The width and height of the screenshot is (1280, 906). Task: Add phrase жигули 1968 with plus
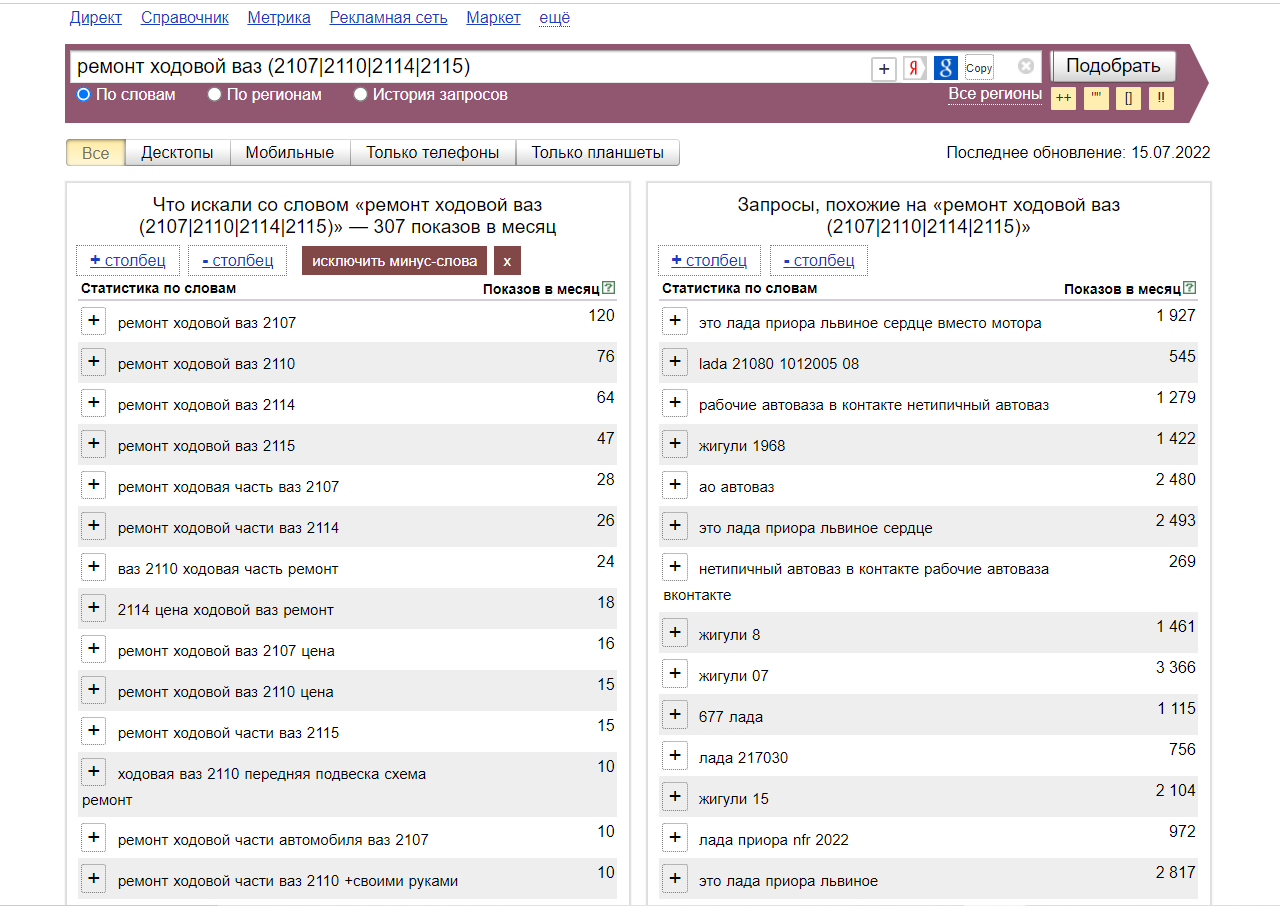click(x=675, y=443)
